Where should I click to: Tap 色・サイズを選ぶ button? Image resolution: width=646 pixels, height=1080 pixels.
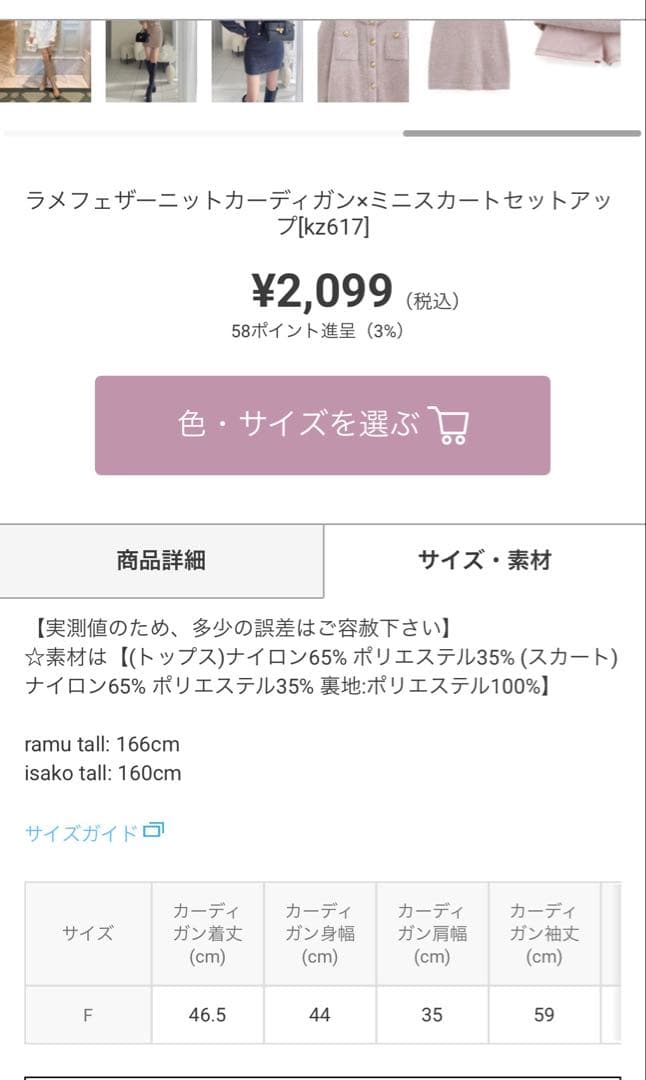coord(322,425)
